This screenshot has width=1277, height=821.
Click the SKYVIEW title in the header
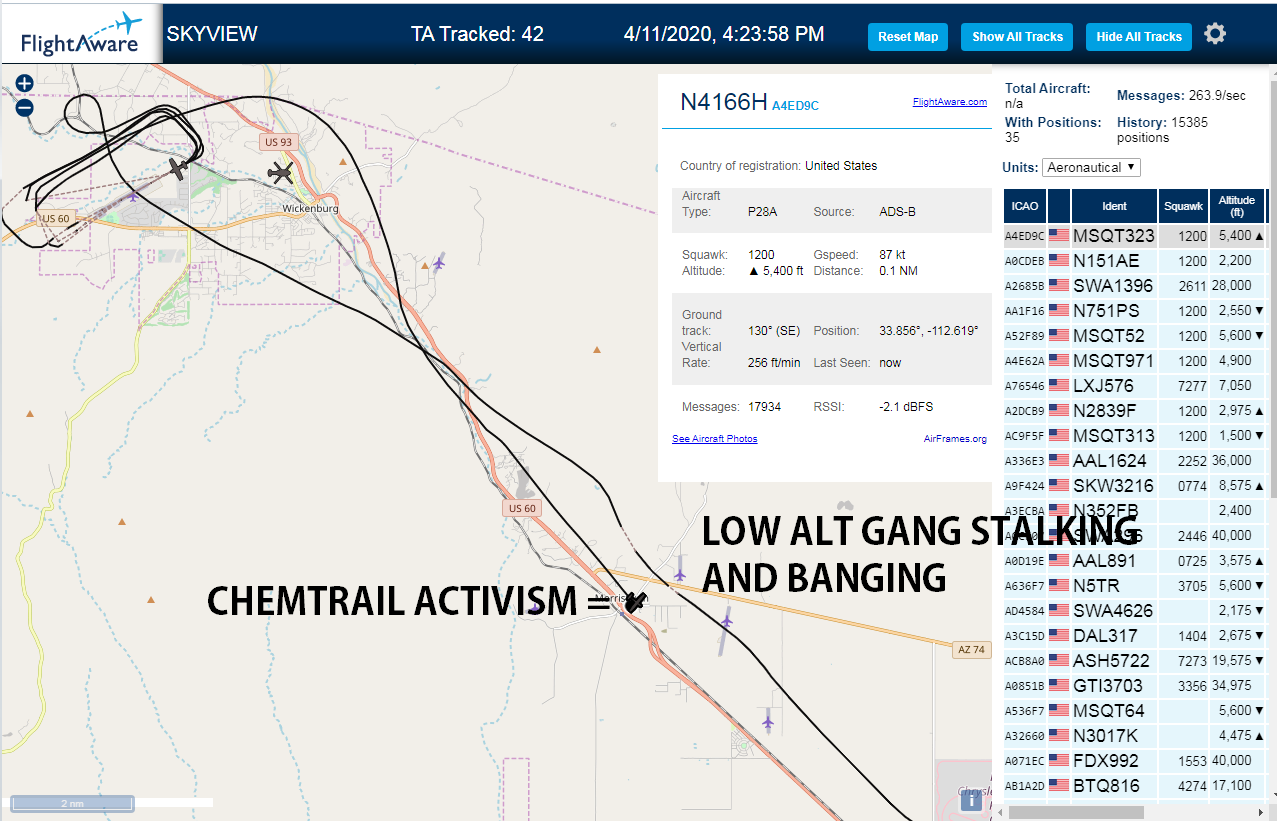click(x=212, y=34)
